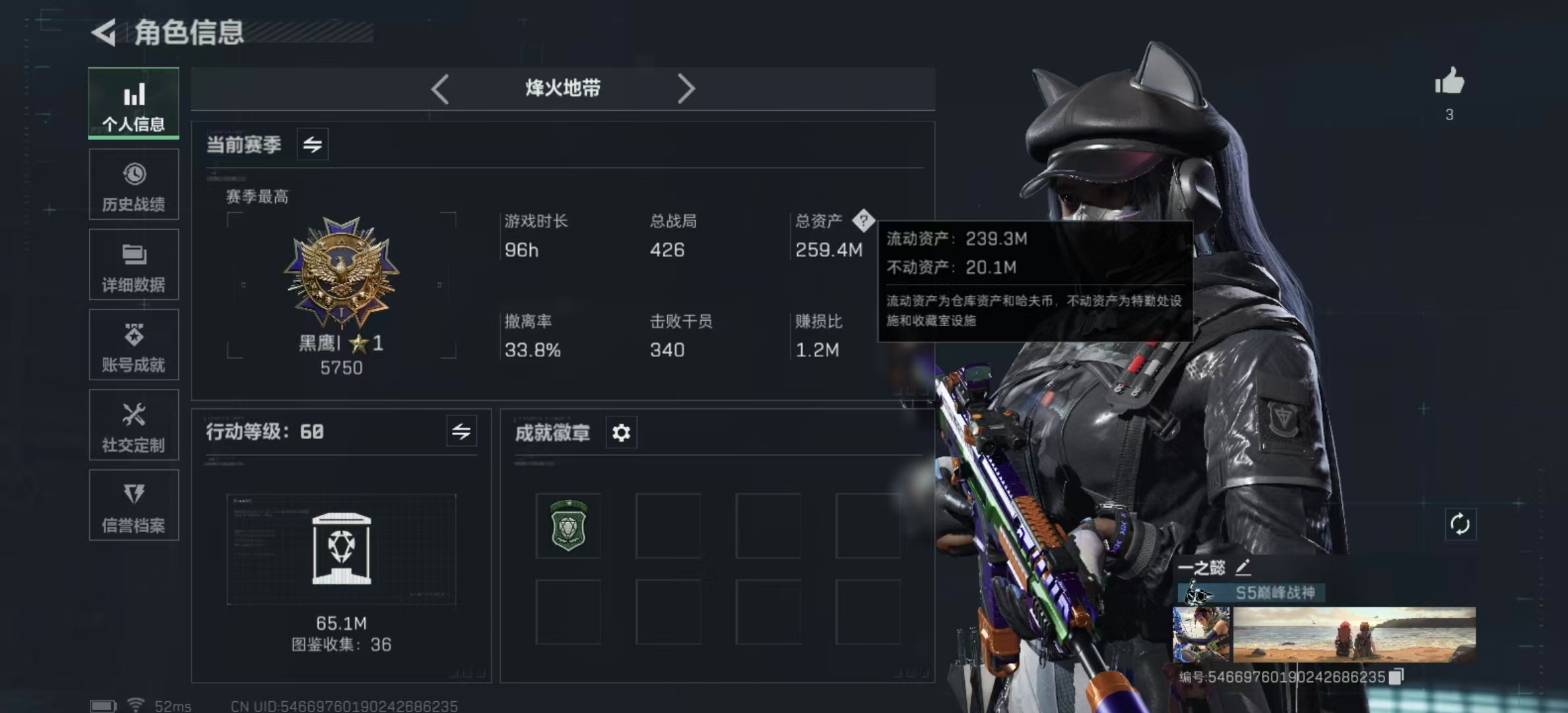This screenshot has width=1568, height=713.
Task: Toggle the 行动等级 swap button
Action: coord(461,432)
